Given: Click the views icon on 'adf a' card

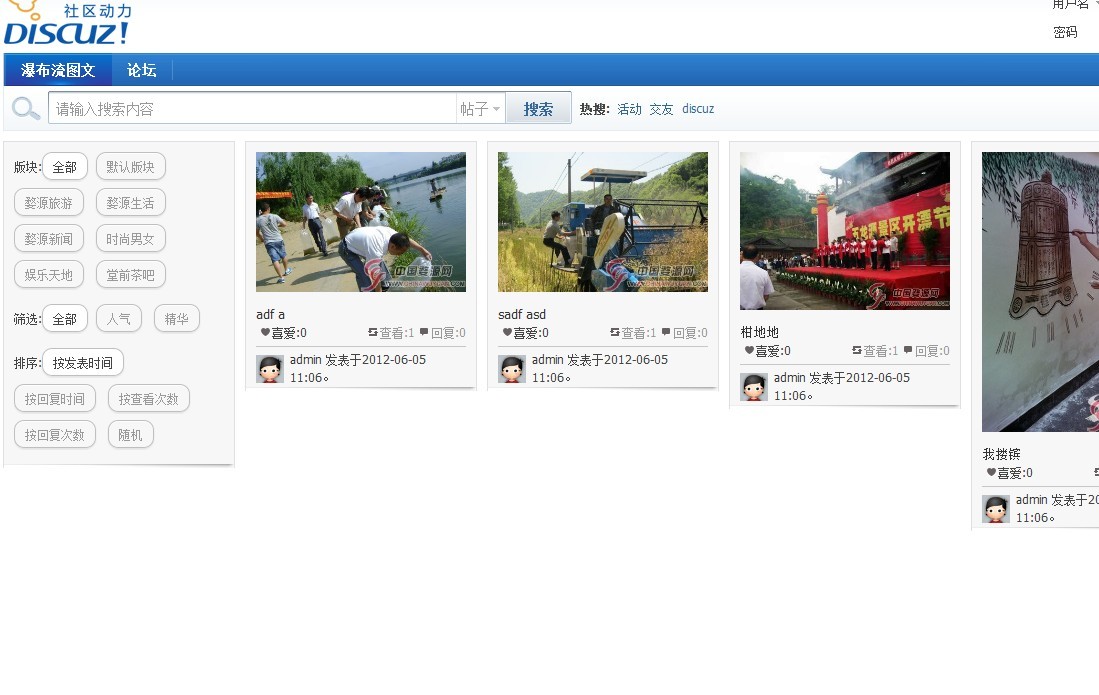Looking at the screenshot, I should [373, 332].
